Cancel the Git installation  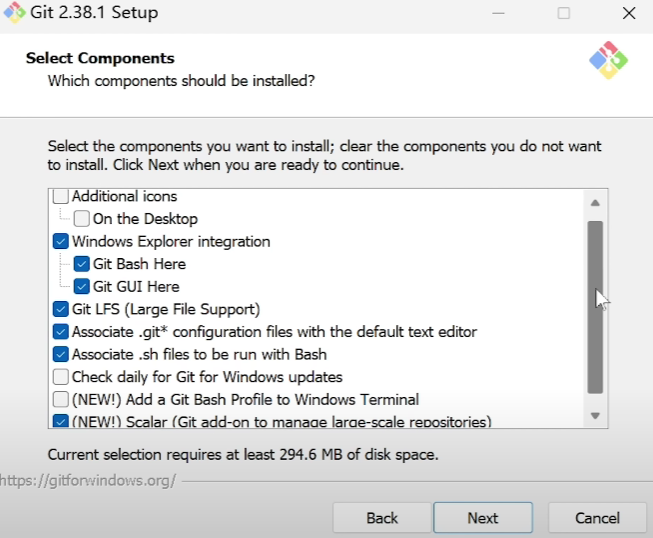point(597,518)
